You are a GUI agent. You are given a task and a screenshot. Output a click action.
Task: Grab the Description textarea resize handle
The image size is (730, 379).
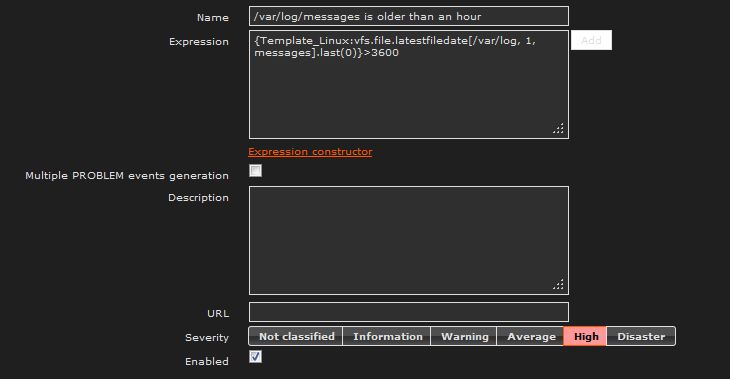point(558,284)
